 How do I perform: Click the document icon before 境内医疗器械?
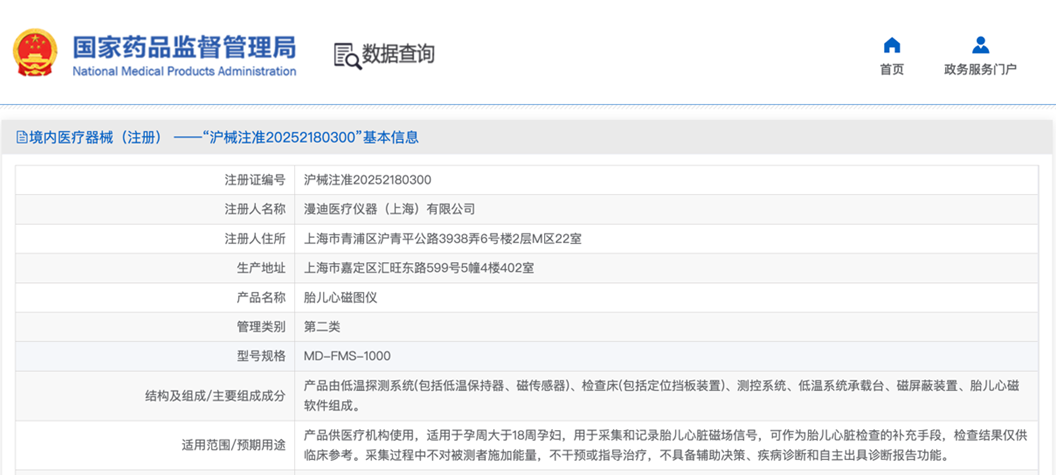point(22,137)
